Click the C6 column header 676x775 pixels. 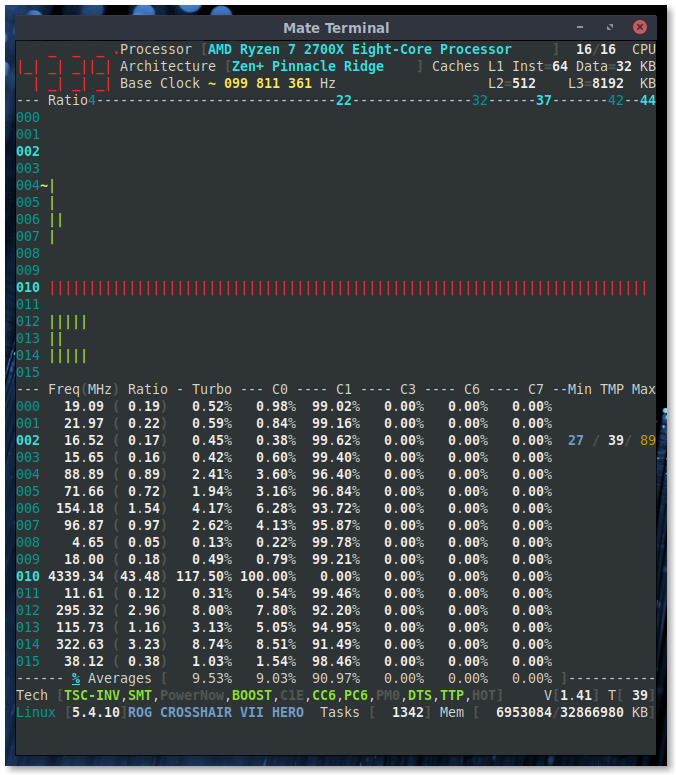(x=471, y=389)
